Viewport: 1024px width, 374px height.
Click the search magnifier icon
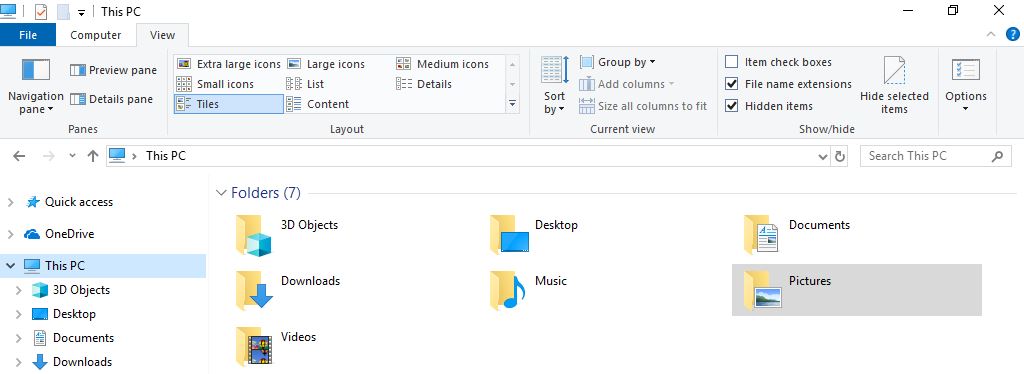pos(997,156)
